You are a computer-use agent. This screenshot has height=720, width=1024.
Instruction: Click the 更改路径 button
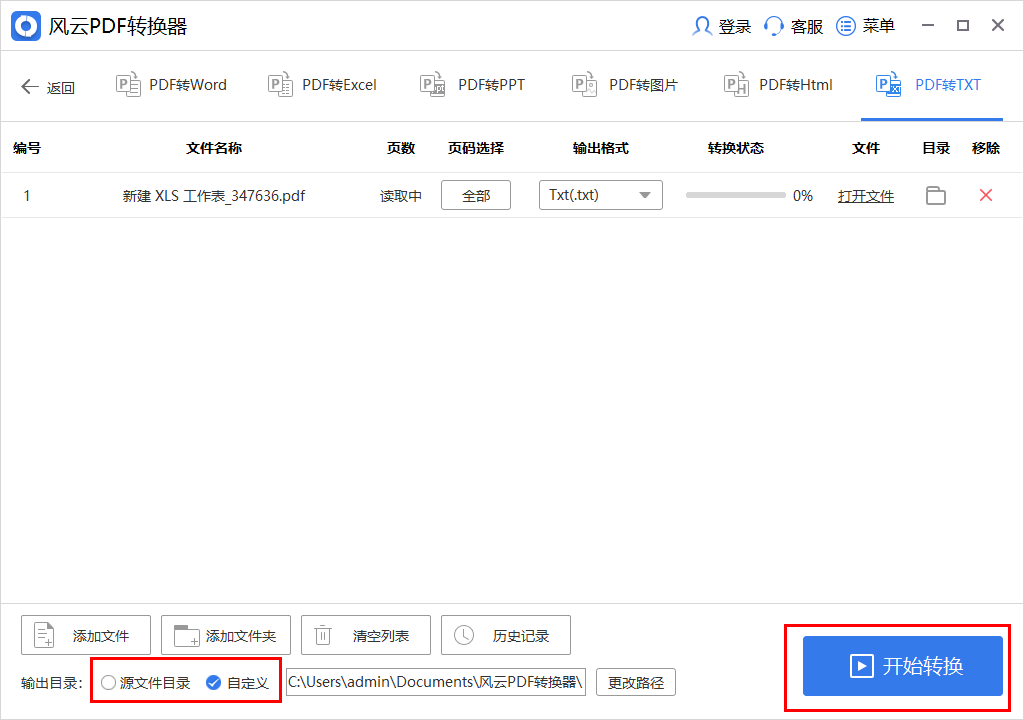(x=636, y=683)
